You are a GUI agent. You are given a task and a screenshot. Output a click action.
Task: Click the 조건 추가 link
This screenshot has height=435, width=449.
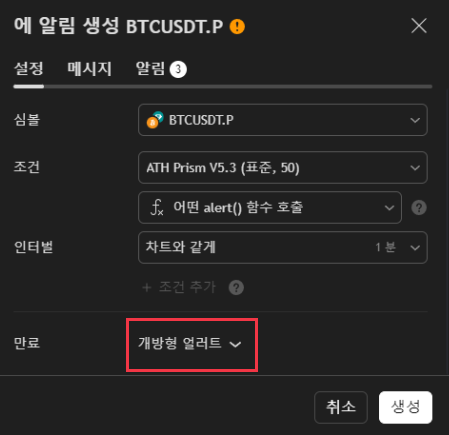click(188, 287)
